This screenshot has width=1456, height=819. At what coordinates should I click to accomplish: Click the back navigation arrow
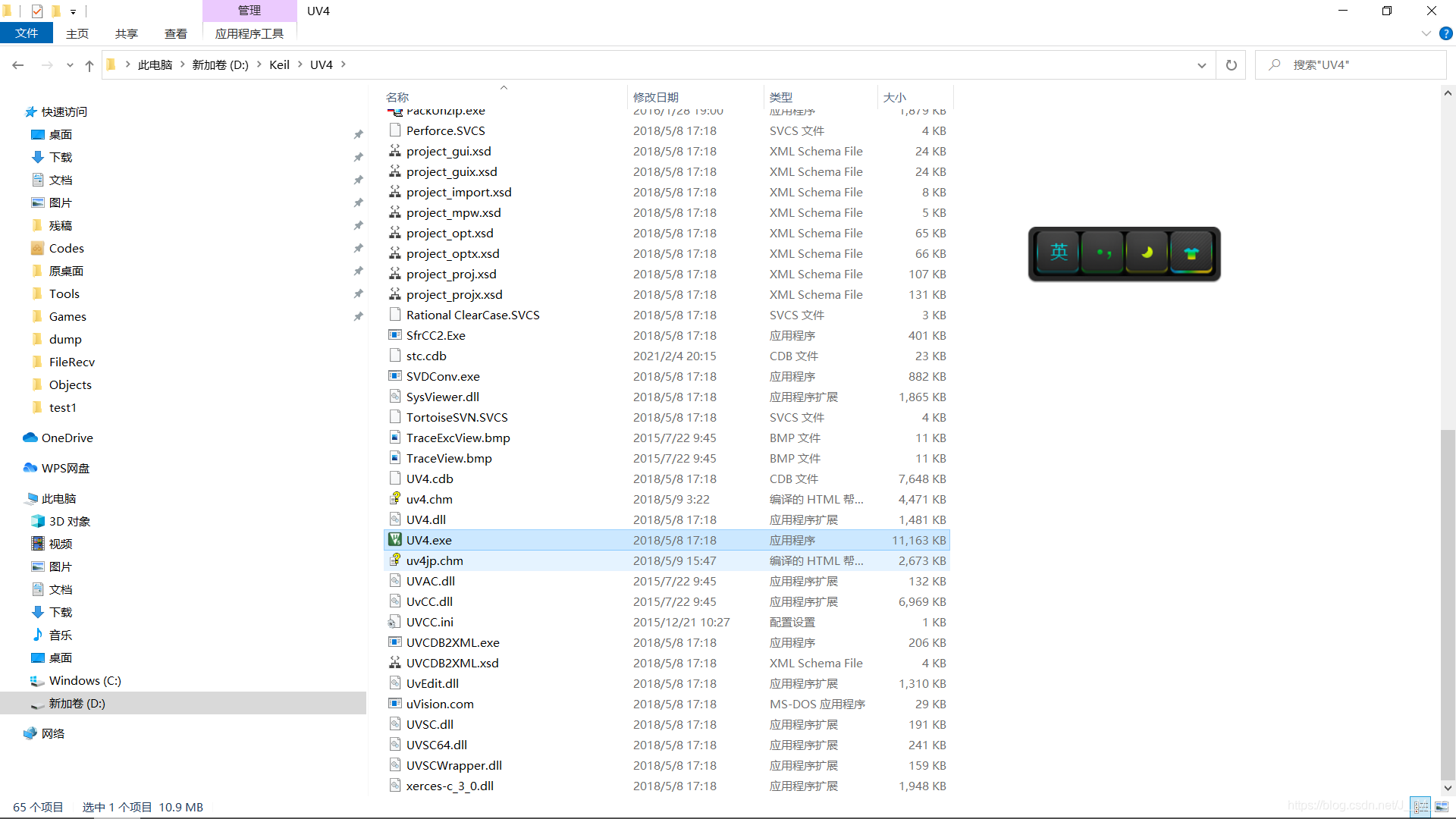click(x=18, y=65)
